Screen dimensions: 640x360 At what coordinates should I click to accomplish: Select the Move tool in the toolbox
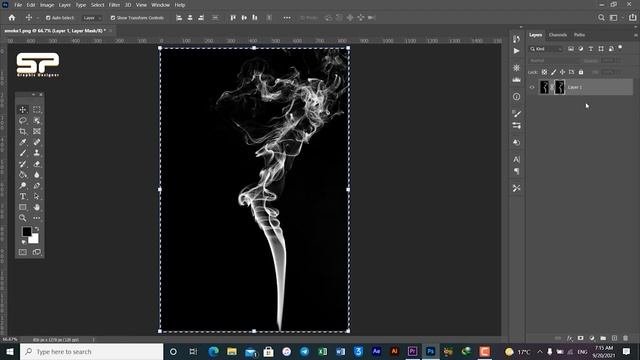23,109
